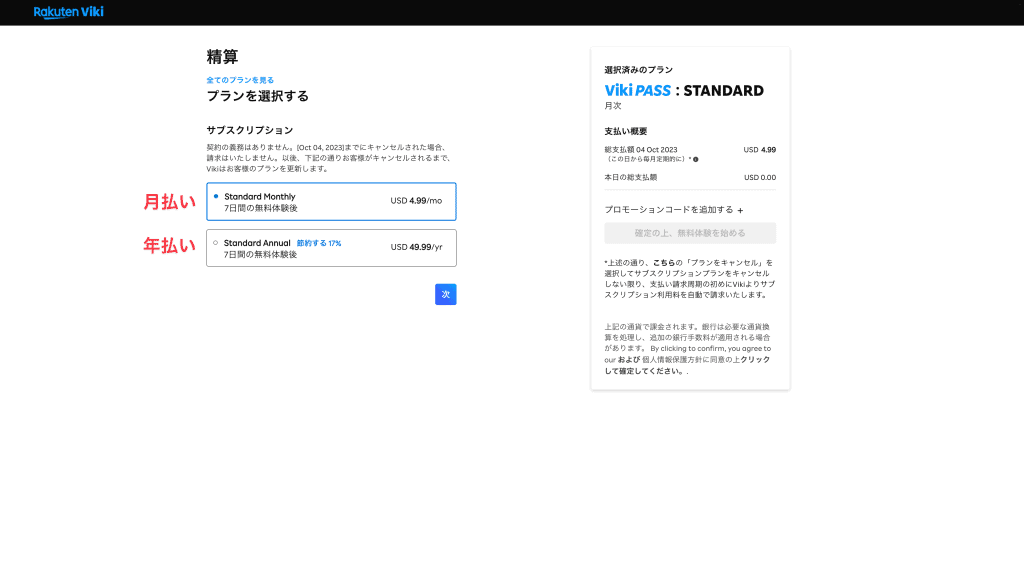Select the Standard Annual radio button
Image resolution: width=1024 pixels, height=576 pixels.
(x=216, y=243)
